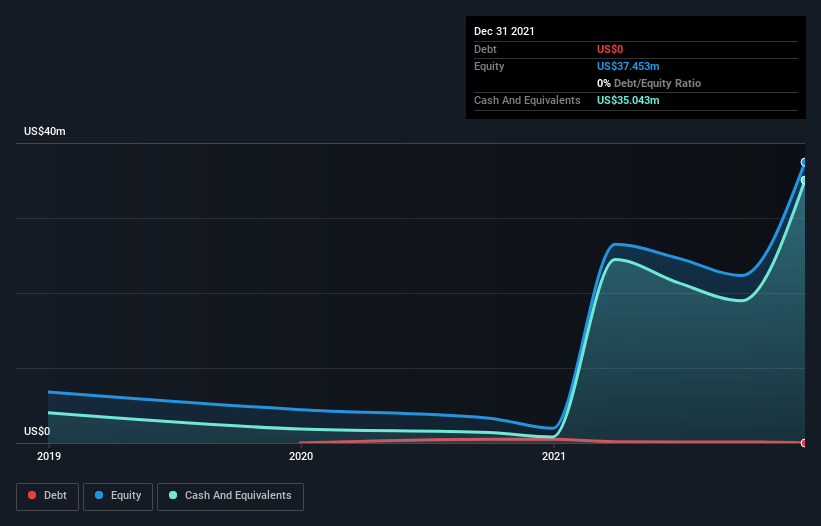Click the Debt row label in tooltip

pos(485,49)
